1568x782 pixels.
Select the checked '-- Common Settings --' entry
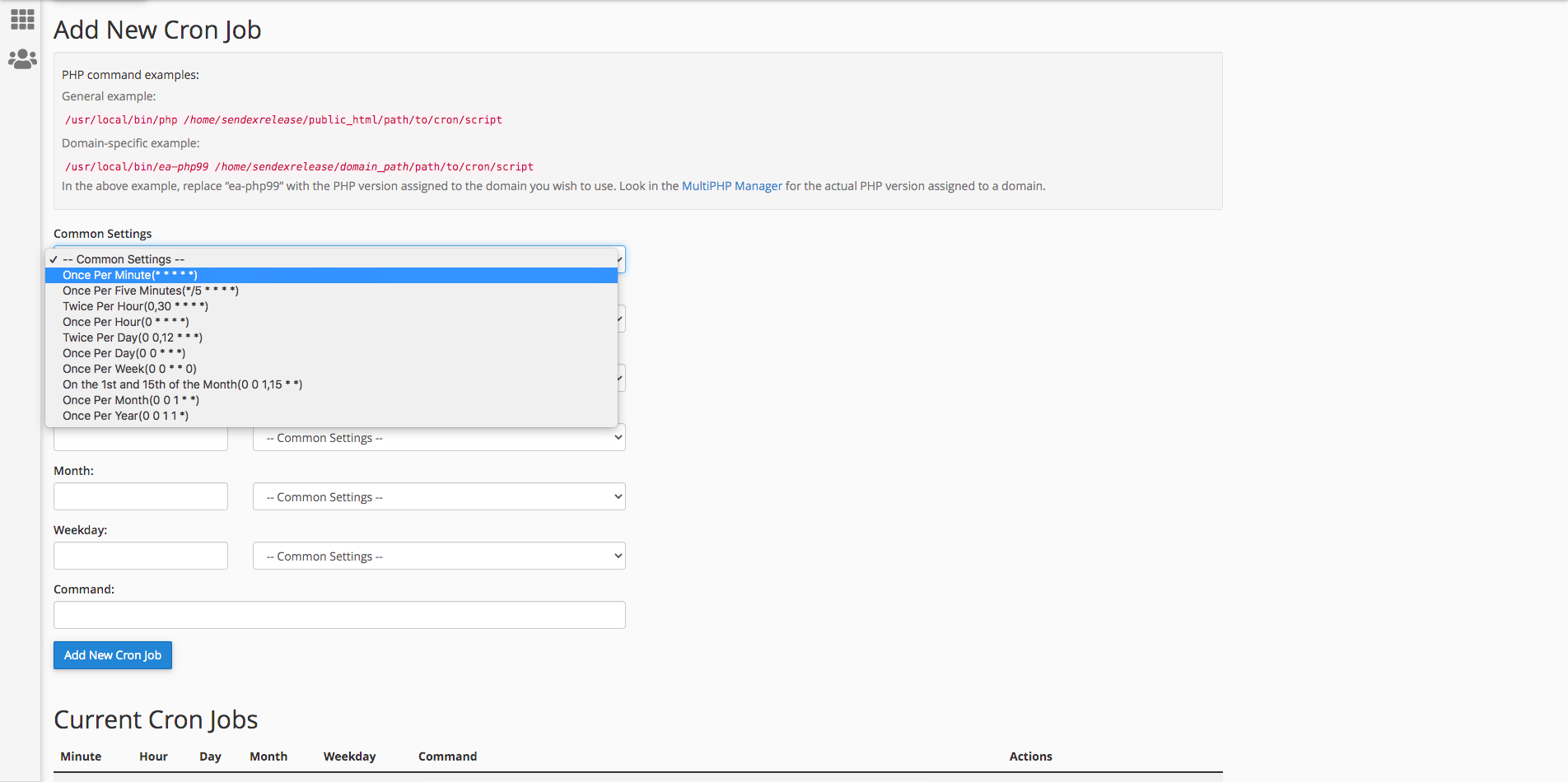124,259
